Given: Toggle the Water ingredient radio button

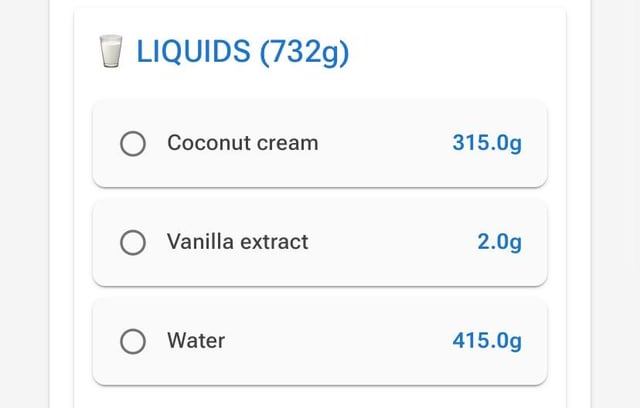Looking at the screenshot, I should [133, 342].
